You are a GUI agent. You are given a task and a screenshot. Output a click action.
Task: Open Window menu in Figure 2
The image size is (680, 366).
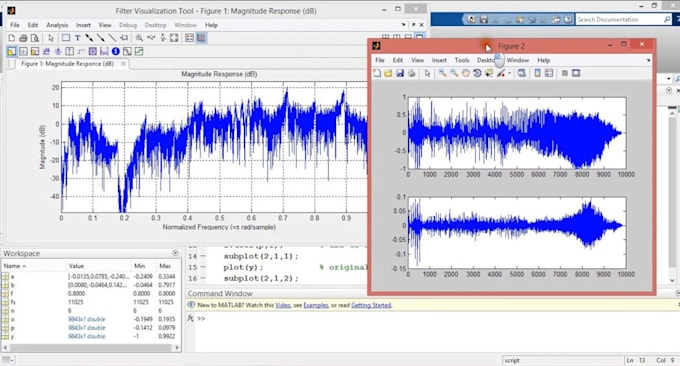click(518, 60)
